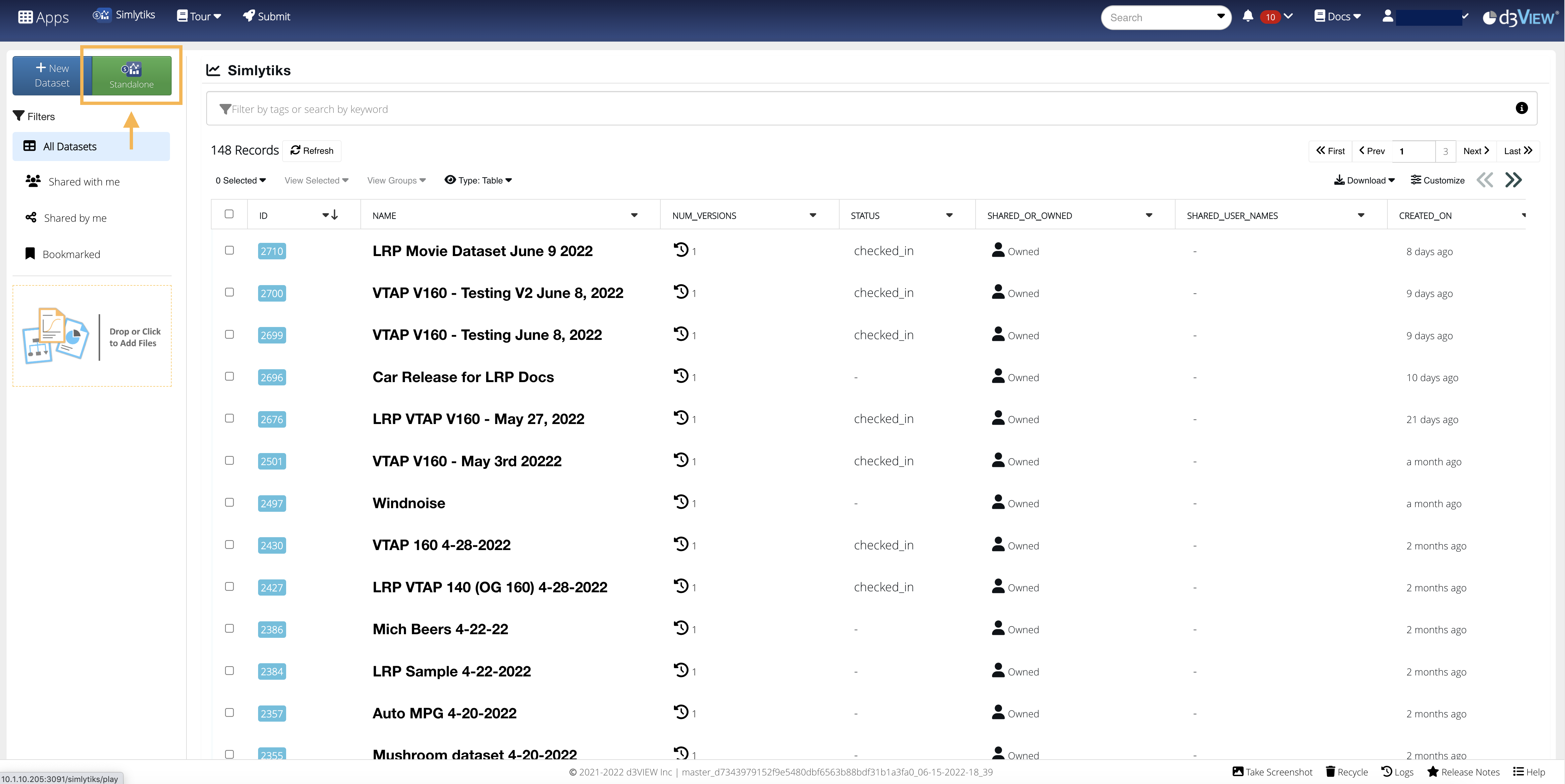Open the Tour menu
This screenshot has height=784, width=1565.
tap(199, 16)
